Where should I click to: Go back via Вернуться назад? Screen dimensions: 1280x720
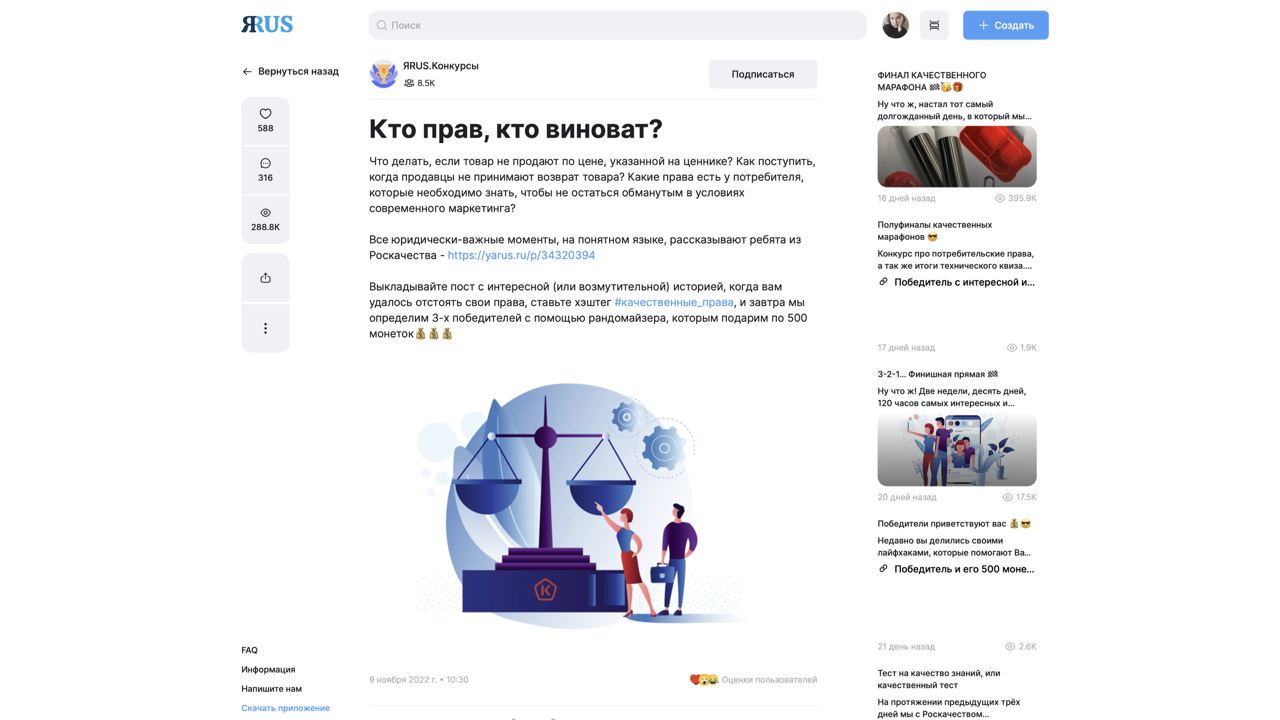[290, 72]
